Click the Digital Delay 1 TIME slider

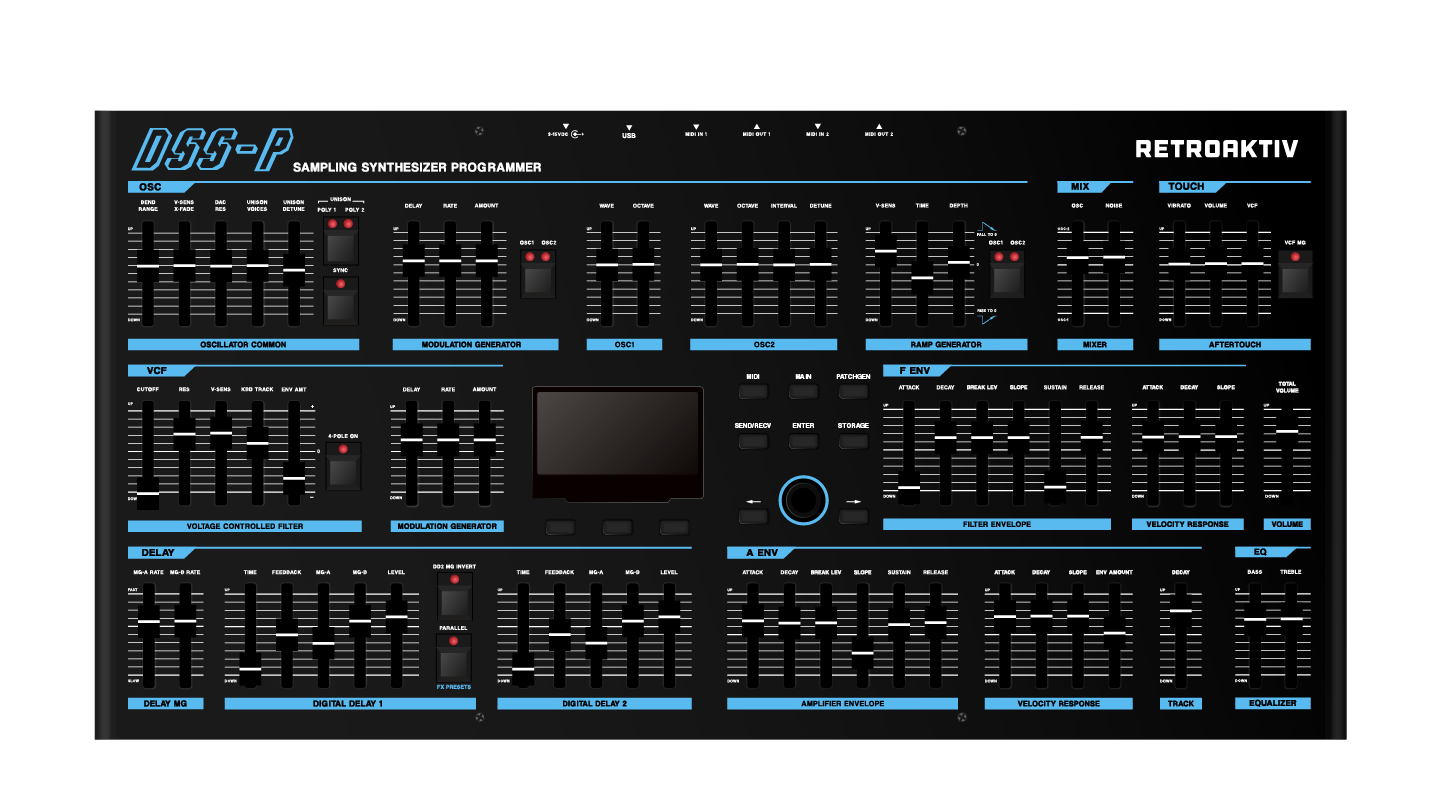pyautogui.click(x=250, y=636)
